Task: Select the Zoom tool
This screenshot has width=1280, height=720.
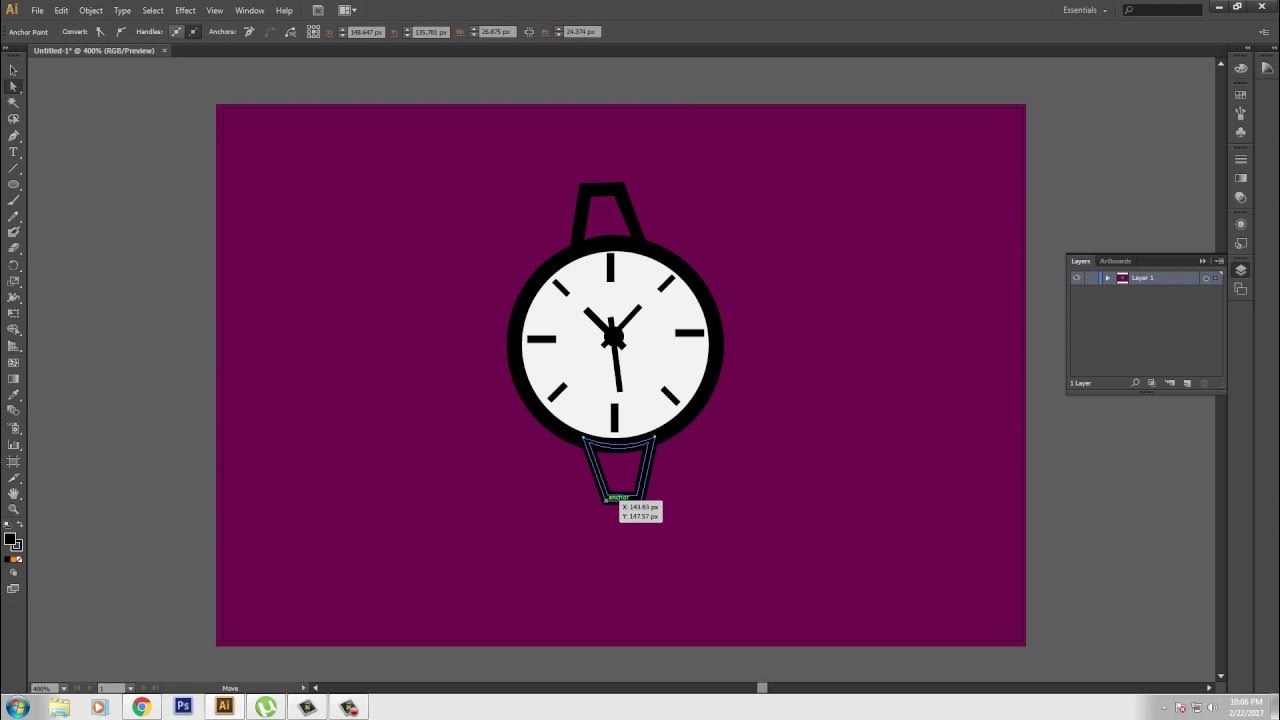Action: point(13,510)
